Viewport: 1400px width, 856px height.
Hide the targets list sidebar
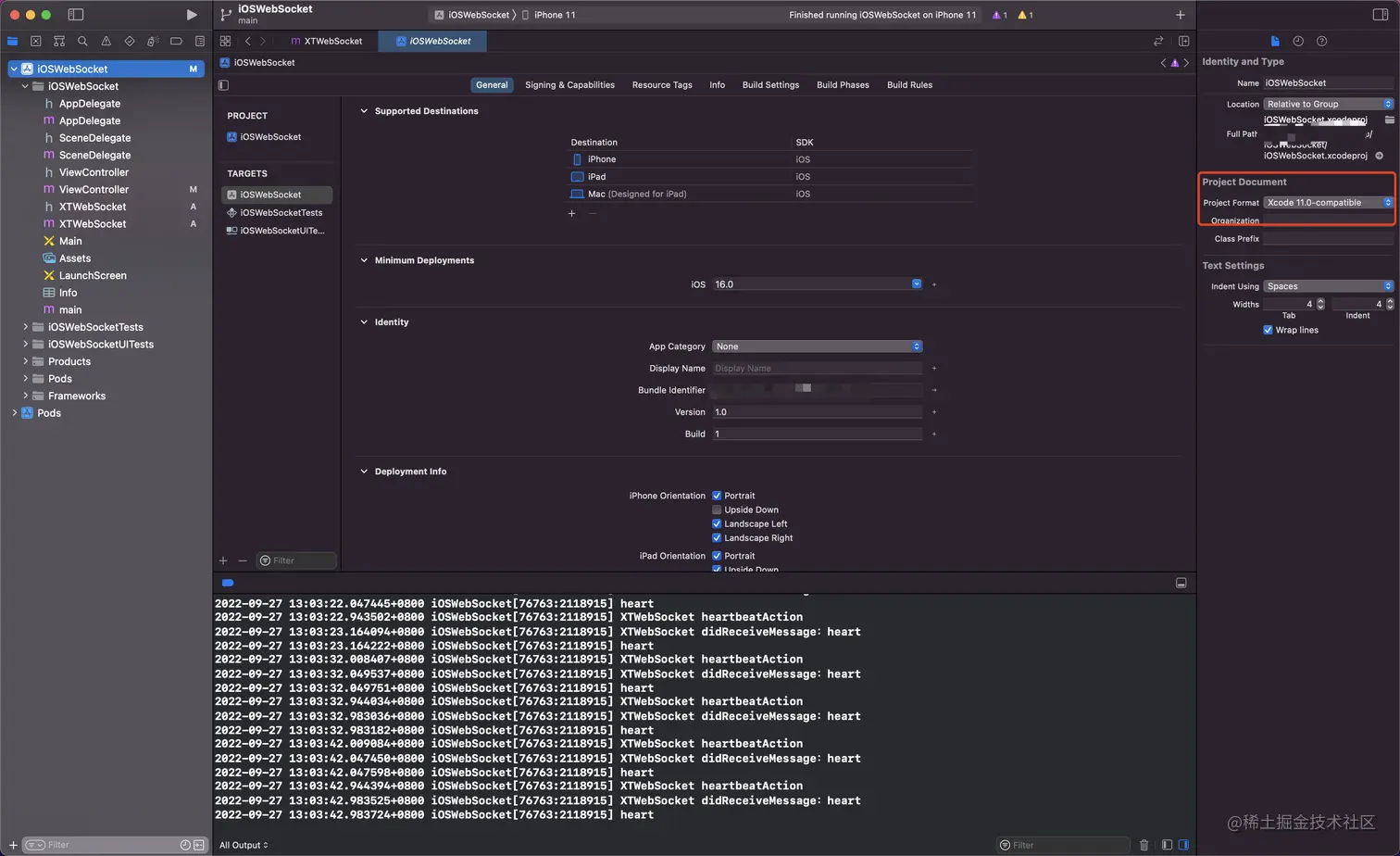pos(223,84)
